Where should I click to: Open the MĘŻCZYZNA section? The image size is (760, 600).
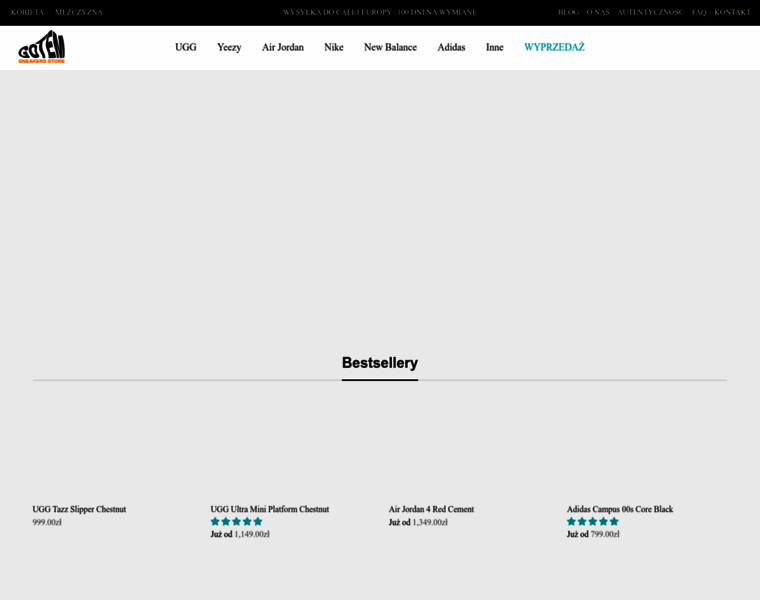79,12
